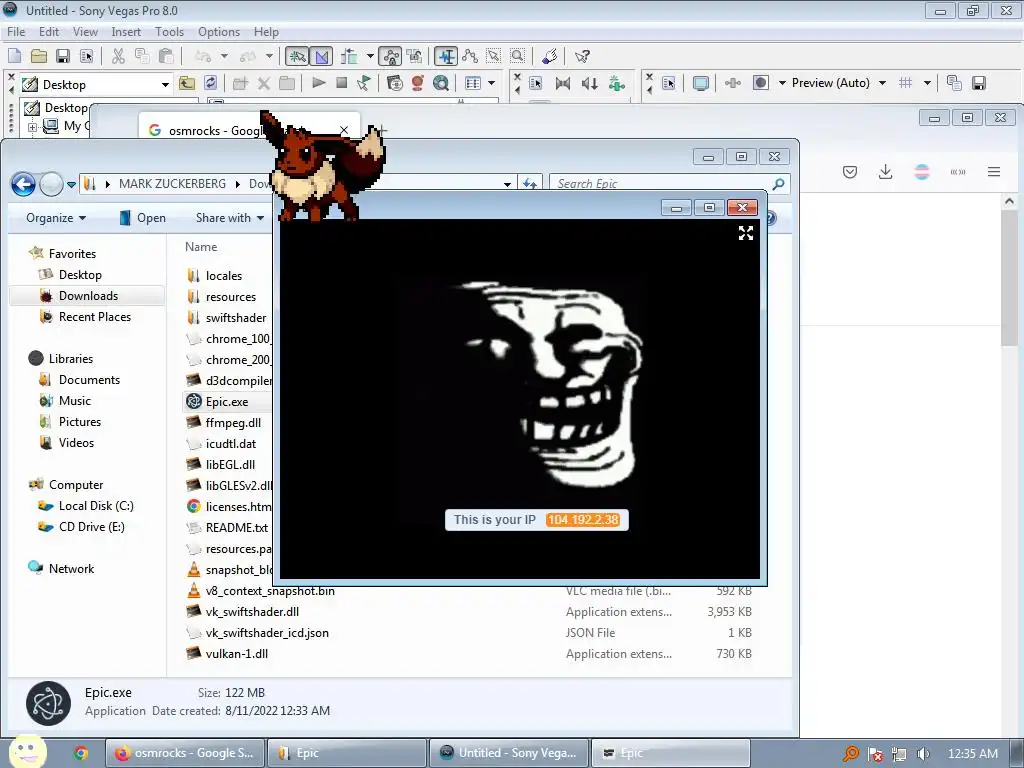The height and width of the screenshot is (768, 1024).
Task: Click Preview on External Monitor icon
Action: coord(701,83)
